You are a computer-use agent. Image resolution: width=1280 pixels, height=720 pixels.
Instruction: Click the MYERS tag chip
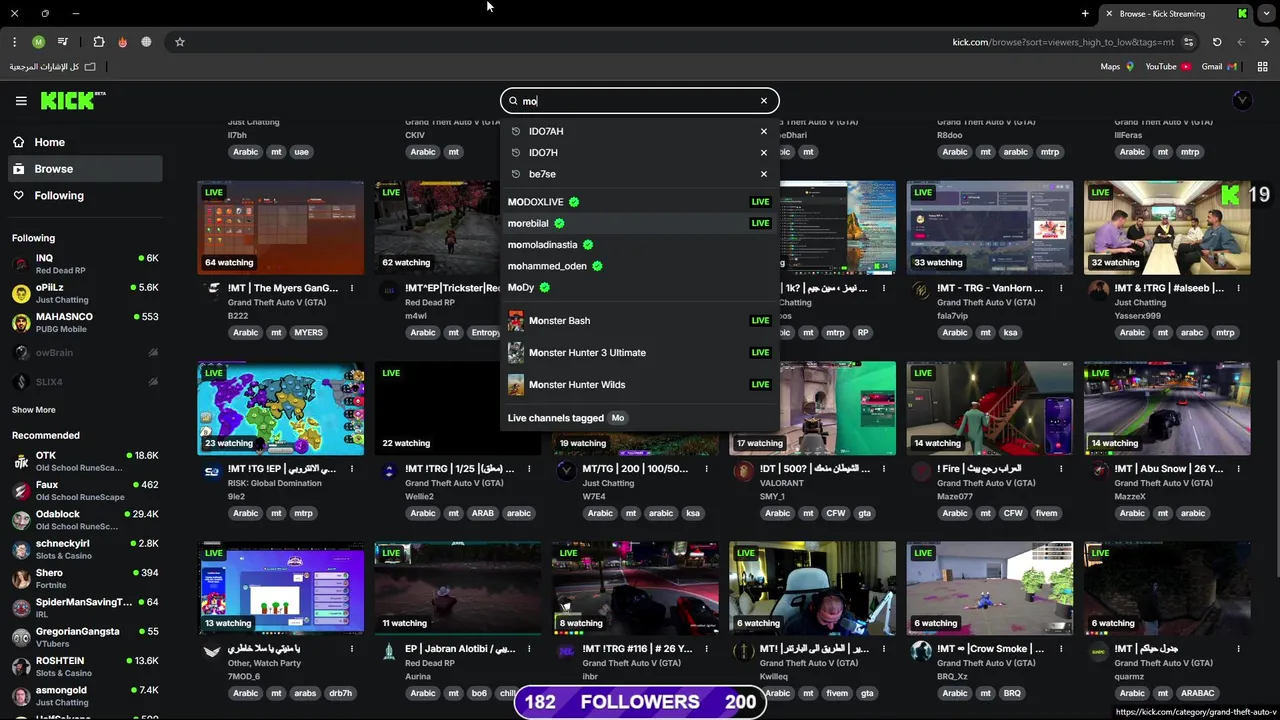(308, 333)
